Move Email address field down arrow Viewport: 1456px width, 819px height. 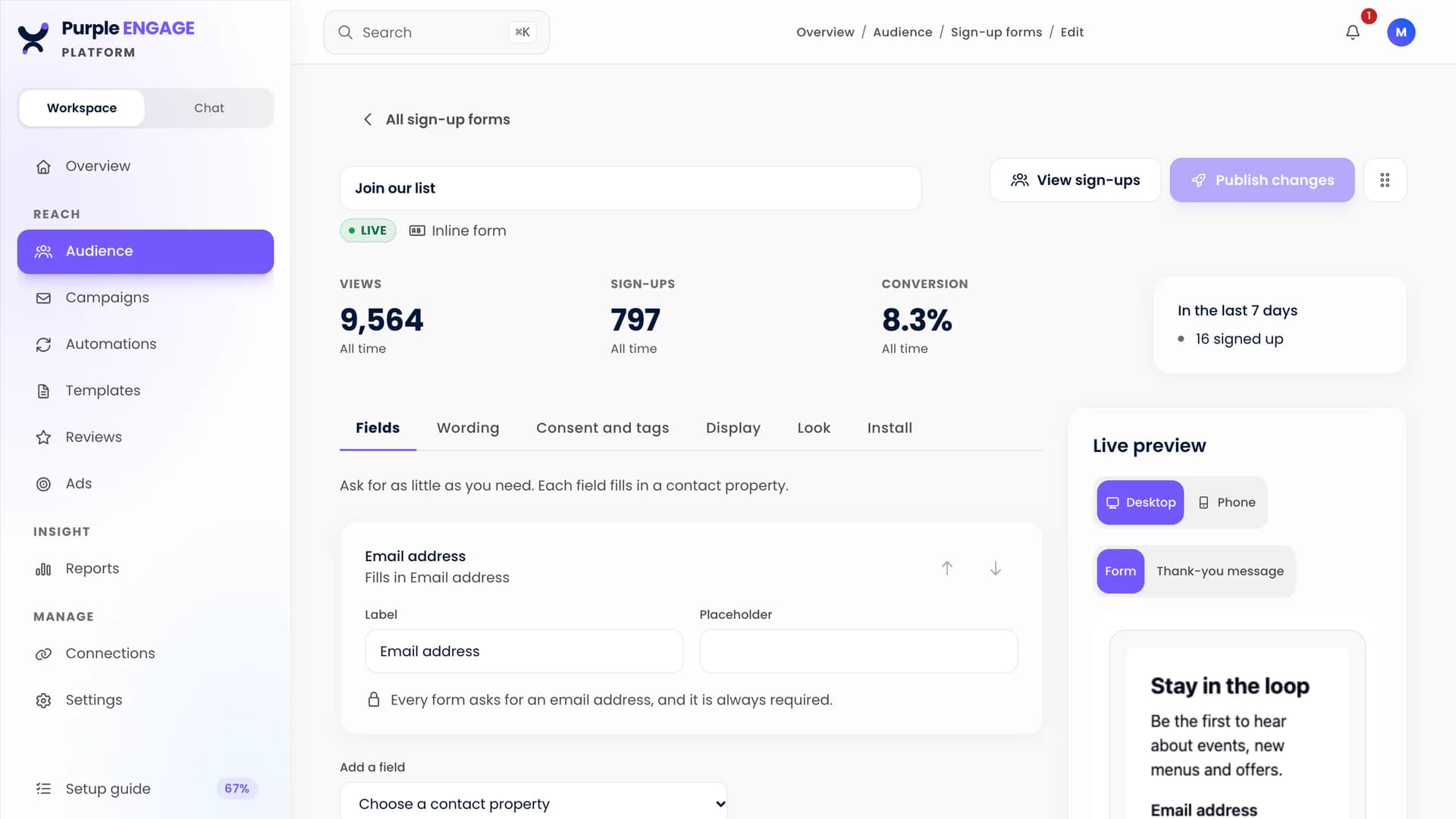click(x=996, y=569)
